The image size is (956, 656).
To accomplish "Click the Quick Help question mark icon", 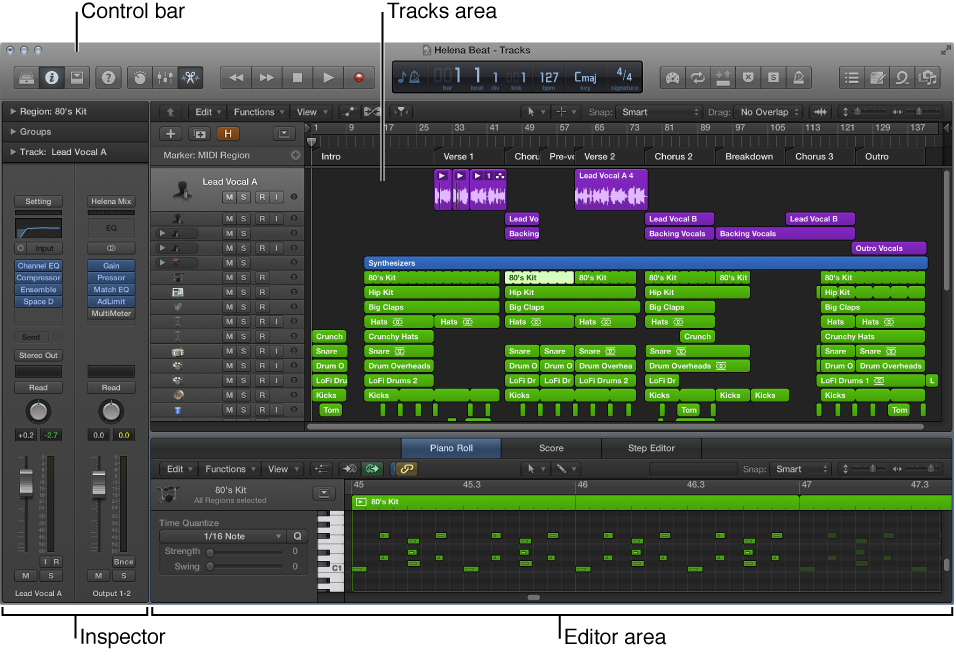I will click(109, 77).
